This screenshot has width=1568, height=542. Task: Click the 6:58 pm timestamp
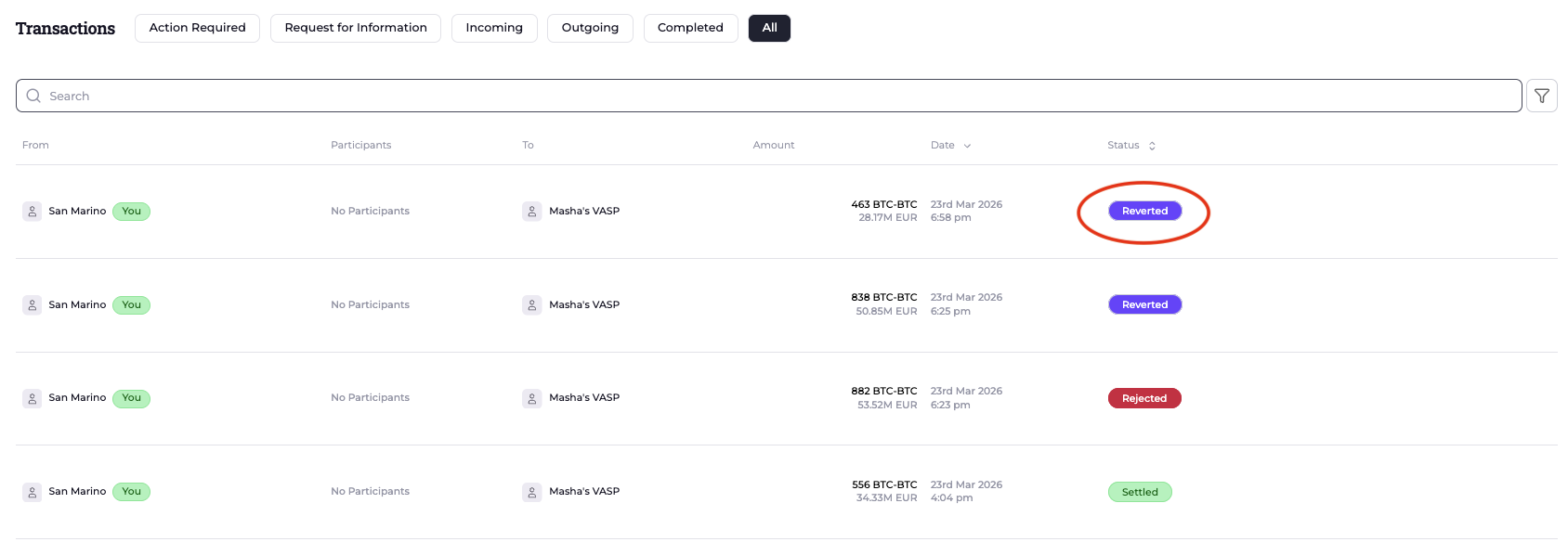[x=951, y=218]
